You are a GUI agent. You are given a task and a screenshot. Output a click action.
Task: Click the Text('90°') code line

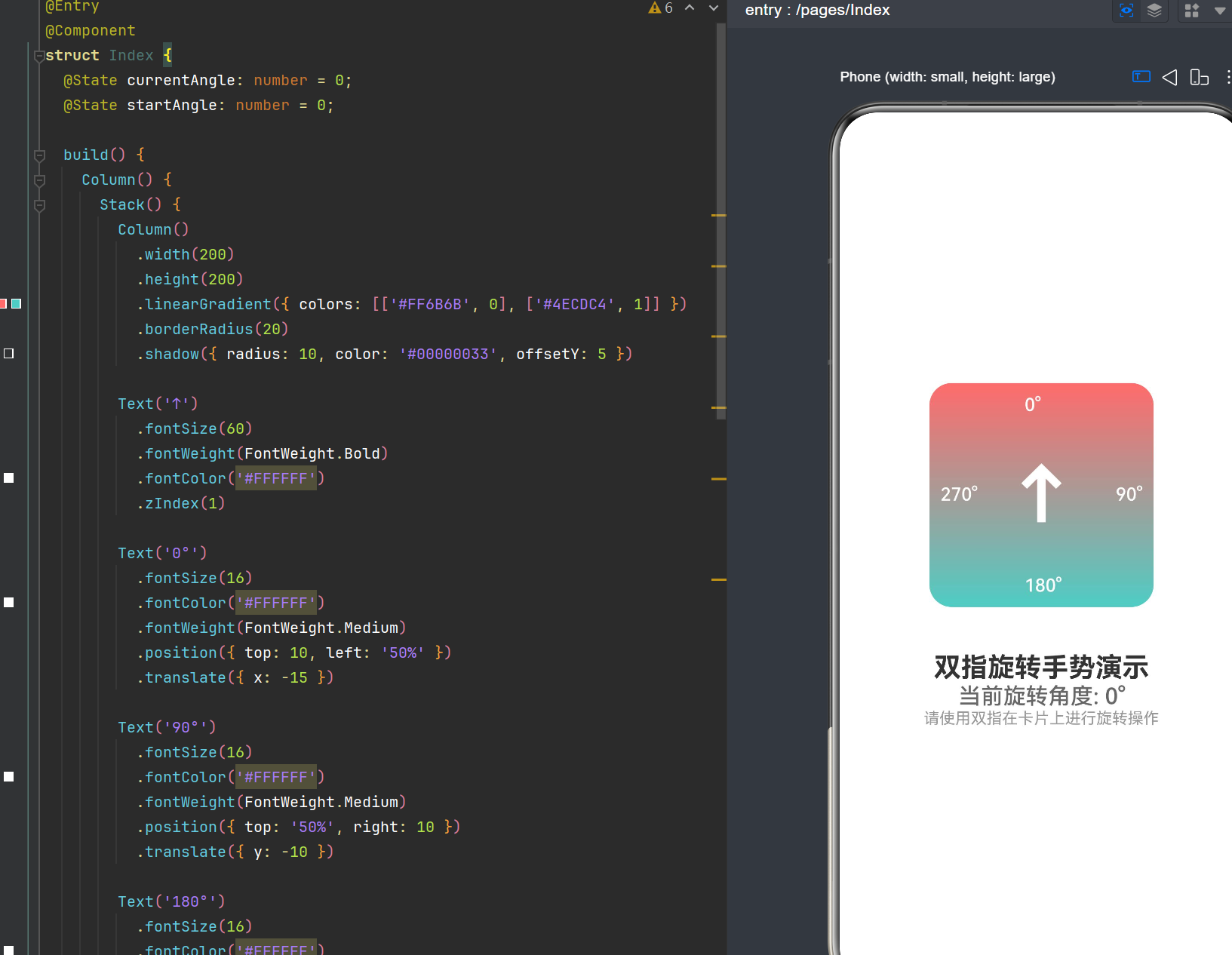point(167,728)
